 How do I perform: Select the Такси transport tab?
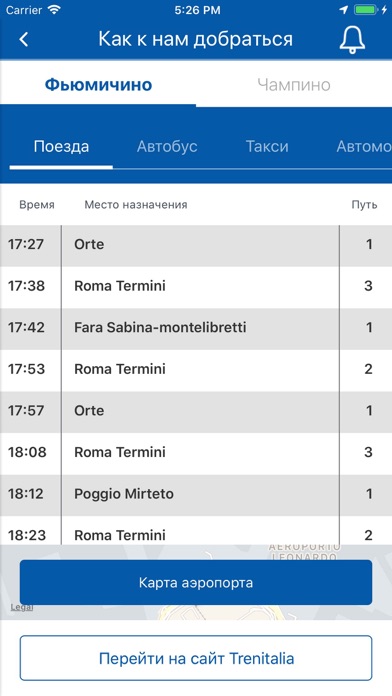267,146
